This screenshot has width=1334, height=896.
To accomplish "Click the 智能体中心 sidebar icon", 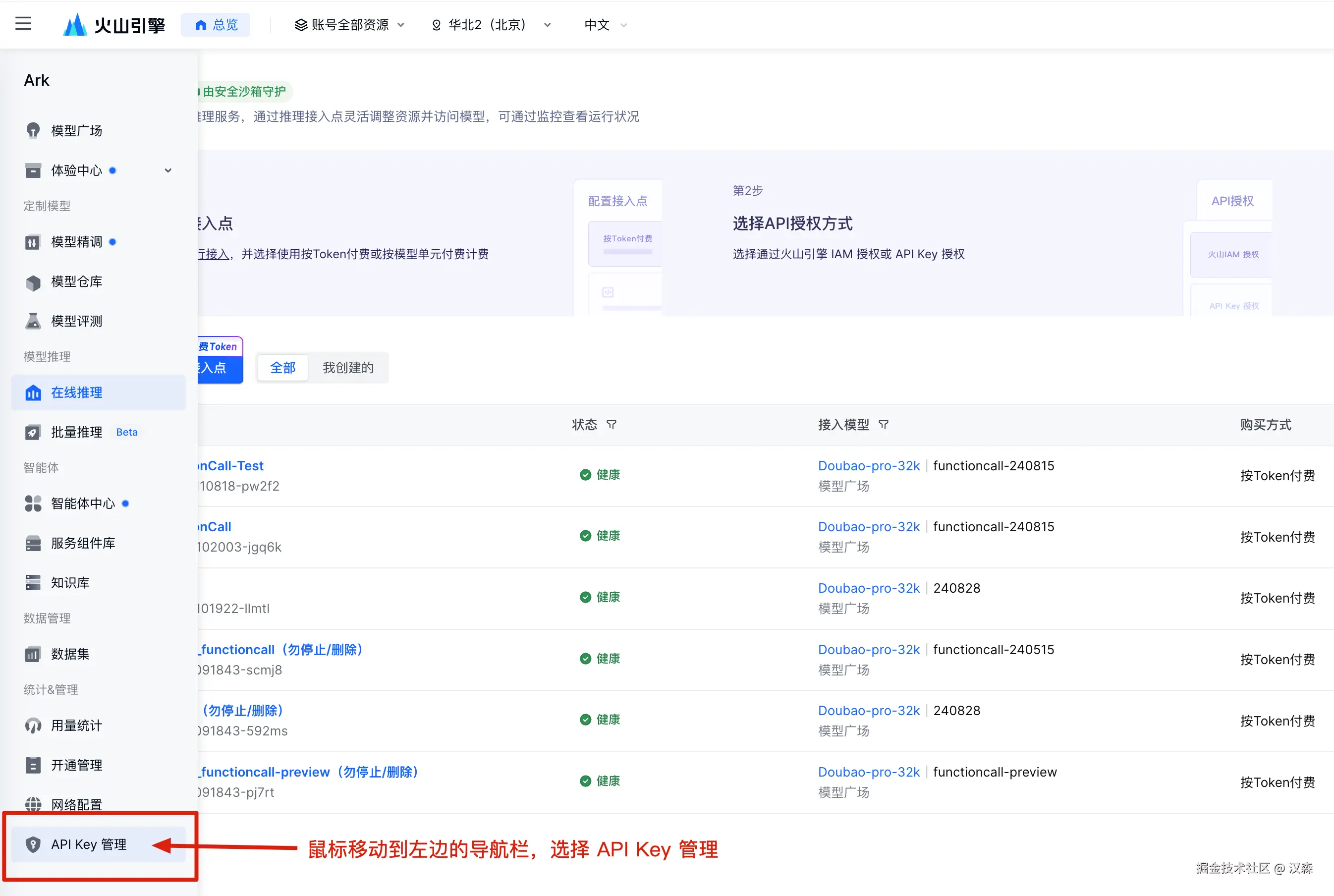I will coord(33,504).
